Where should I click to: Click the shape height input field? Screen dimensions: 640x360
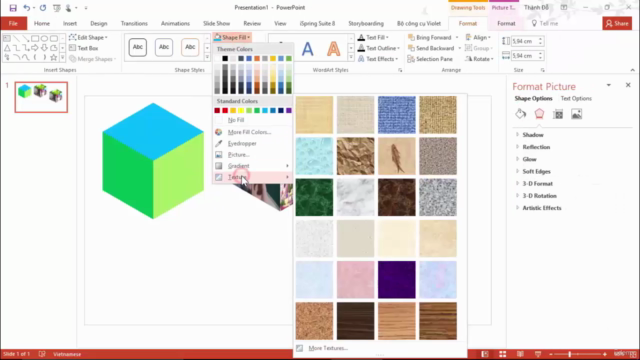[x=524, y=41]
